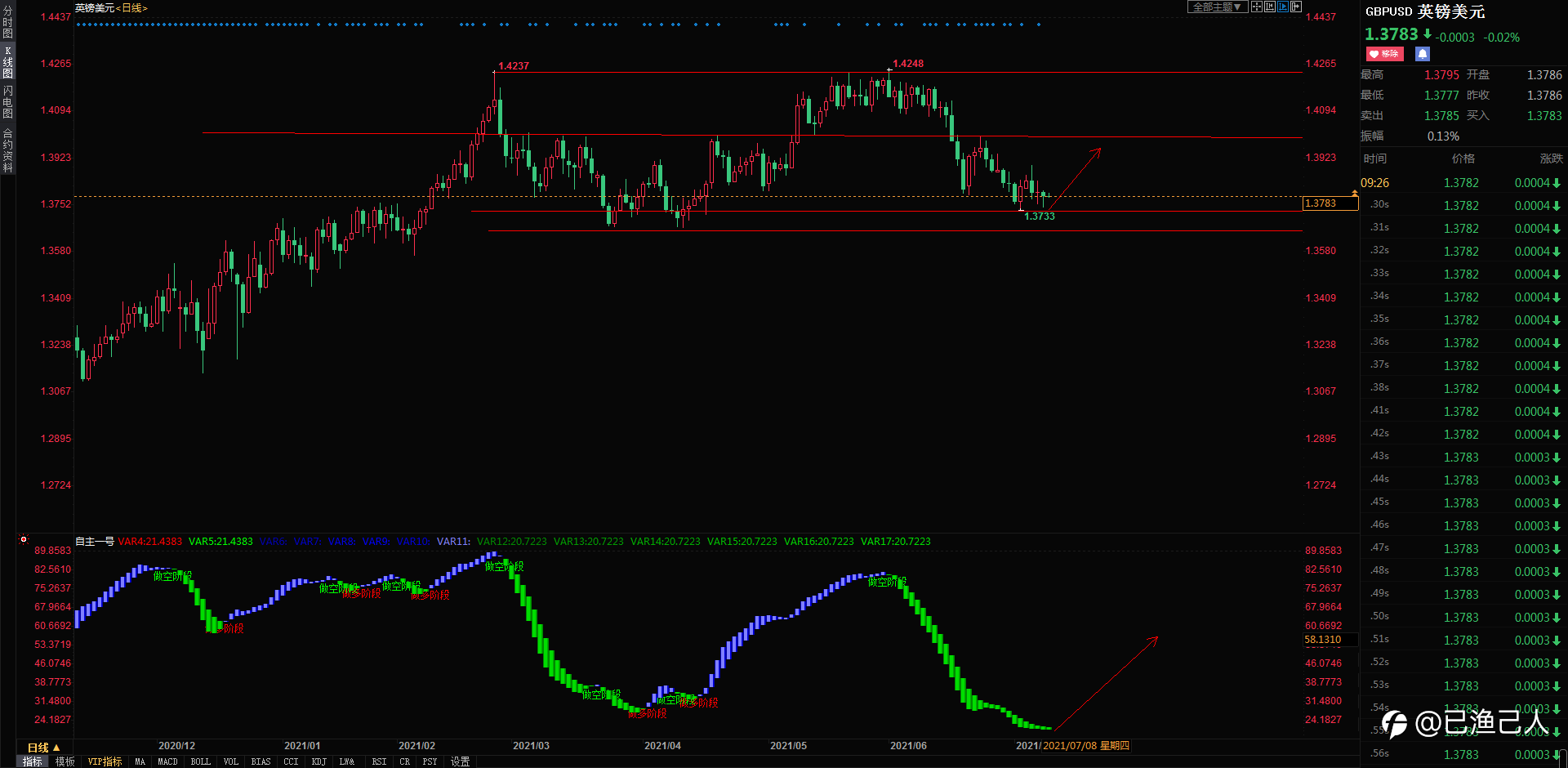Viewport: 1568px width, 768px height.
Task: Click the indicator panel circle marker icon
Action: point(24,539)
